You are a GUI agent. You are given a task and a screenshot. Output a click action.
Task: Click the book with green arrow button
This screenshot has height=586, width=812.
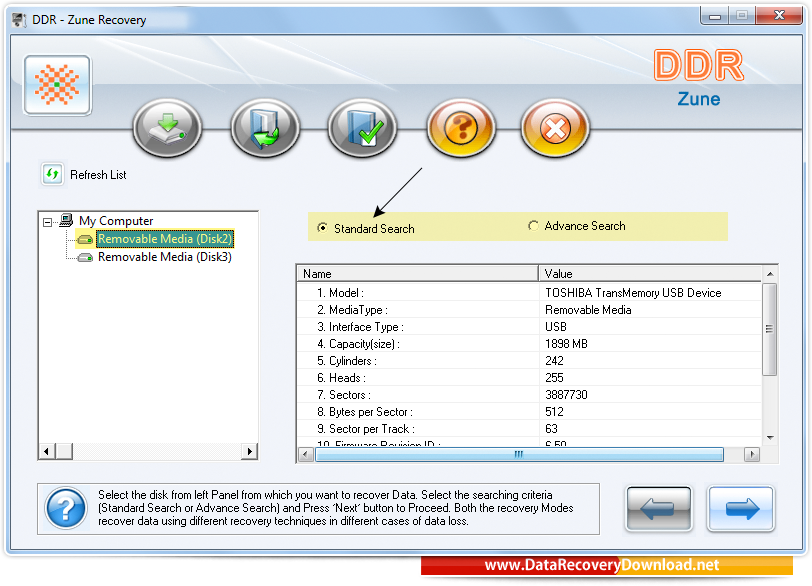[x=265, y=127]
